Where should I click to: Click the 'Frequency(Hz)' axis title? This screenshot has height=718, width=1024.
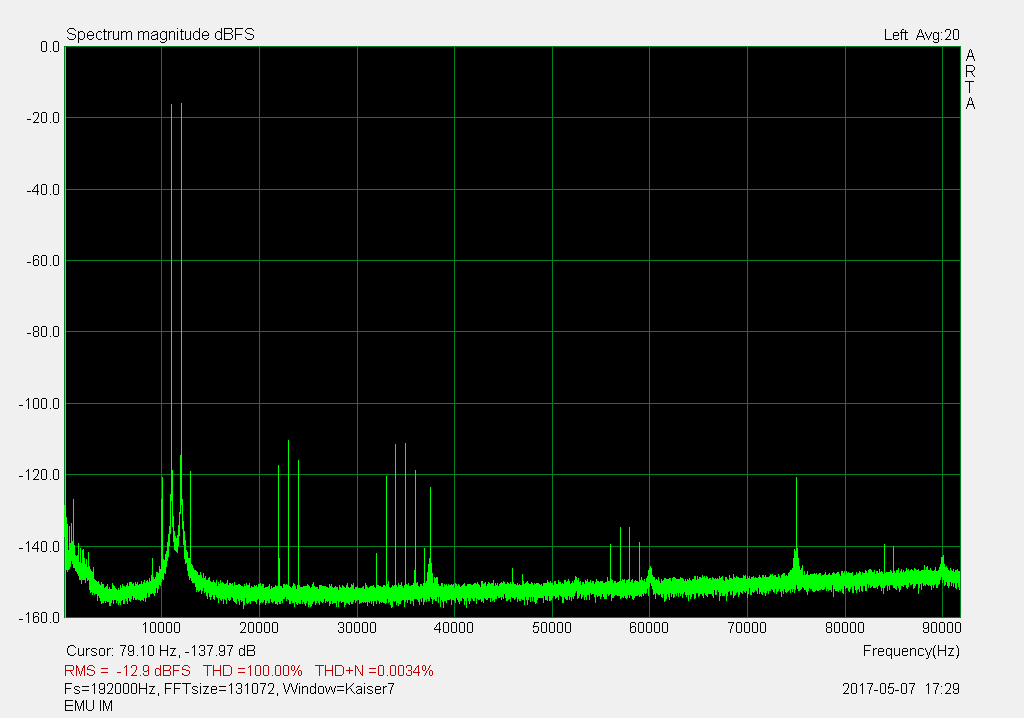click(911, 651)
